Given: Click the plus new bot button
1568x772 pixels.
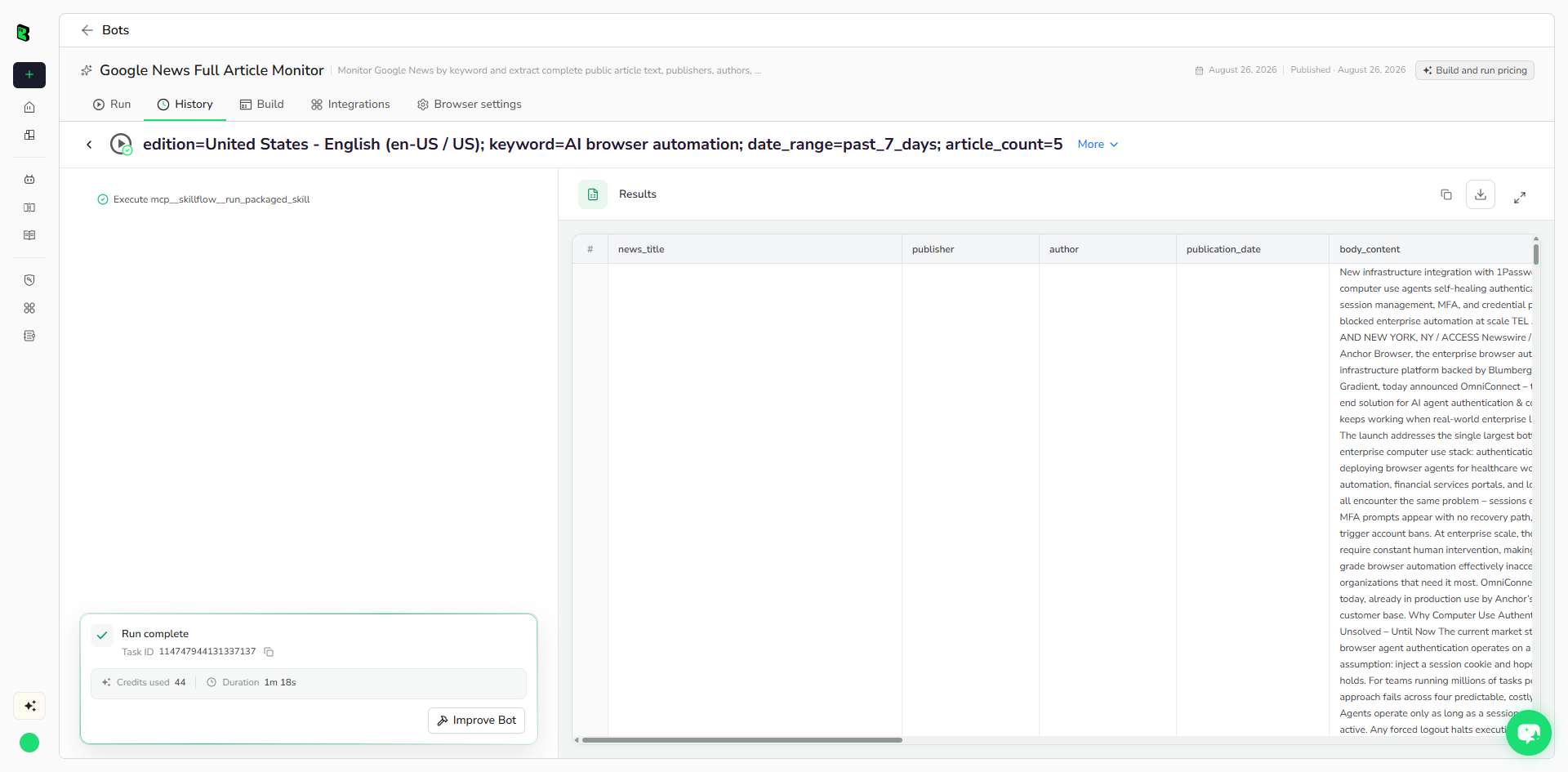Looking at the screenshot, I should pyautogui.click(x=29, y=74).
